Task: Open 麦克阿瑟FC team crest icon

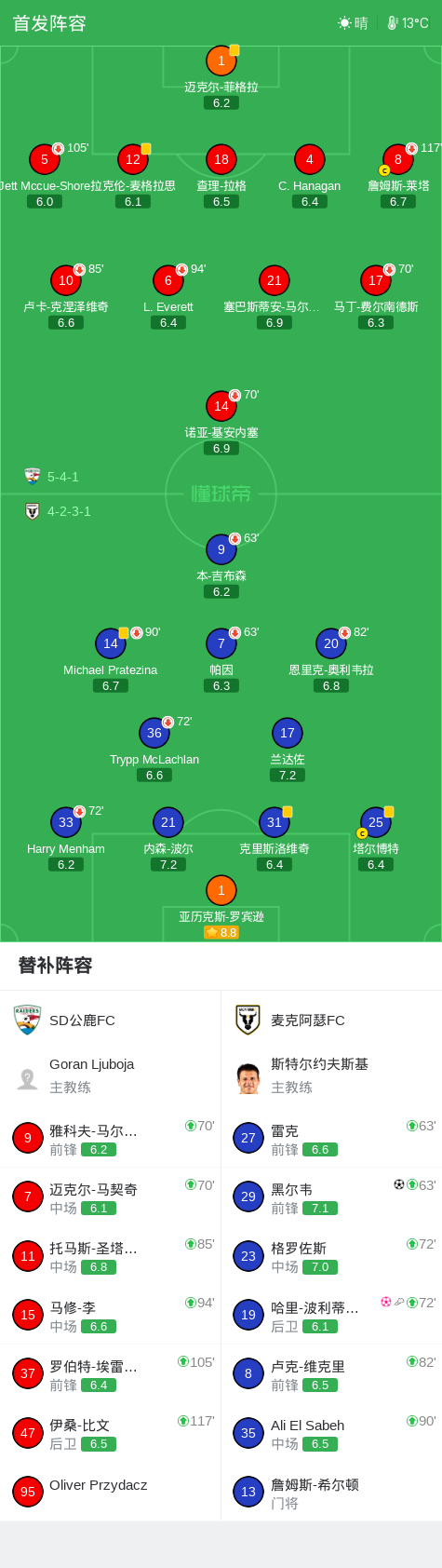Action: point(248,1021)
